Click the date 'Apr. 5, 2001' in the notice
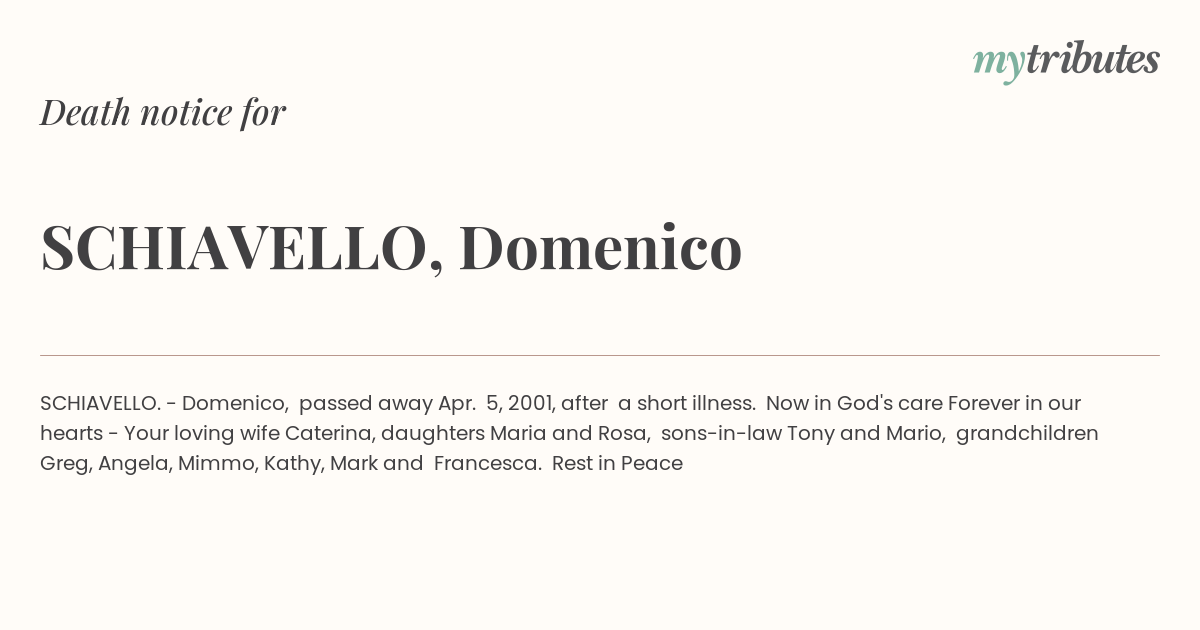 click(x=496, y=404)
